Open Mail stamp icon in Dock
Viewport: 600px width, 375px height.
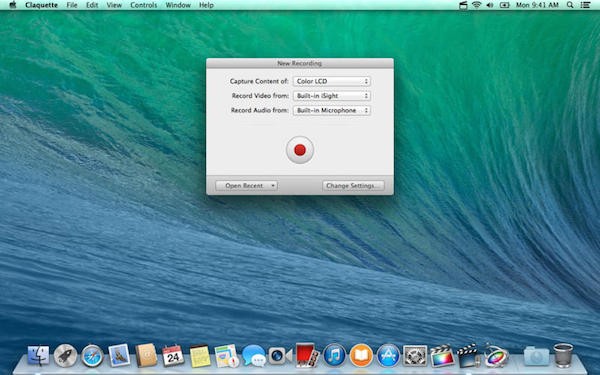click(x=119, y=355)
